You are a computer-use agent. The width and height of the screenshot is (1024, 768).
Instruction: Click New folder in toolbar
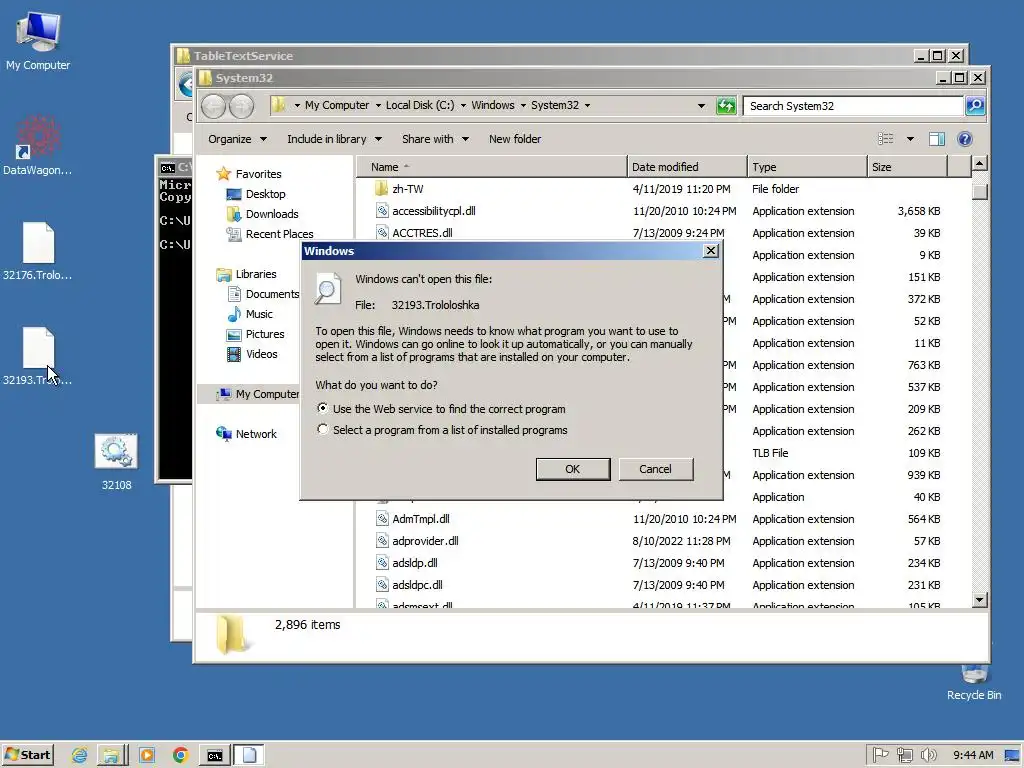click(x=515, y=139)
